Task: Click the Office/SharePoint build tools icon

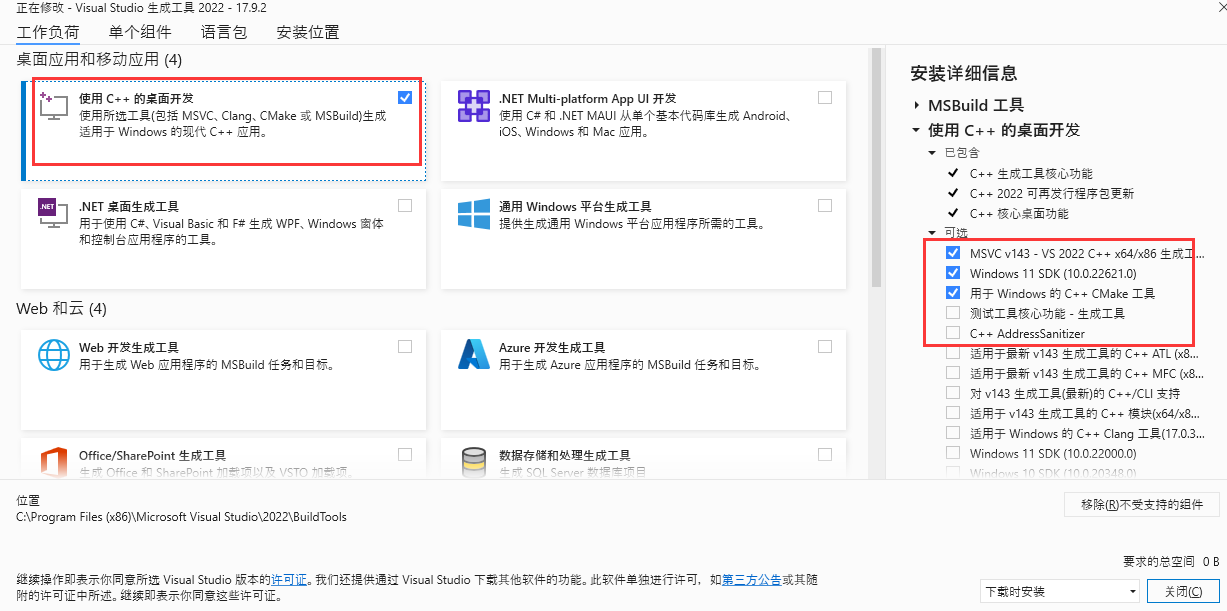Action: [x=53, y=463]
